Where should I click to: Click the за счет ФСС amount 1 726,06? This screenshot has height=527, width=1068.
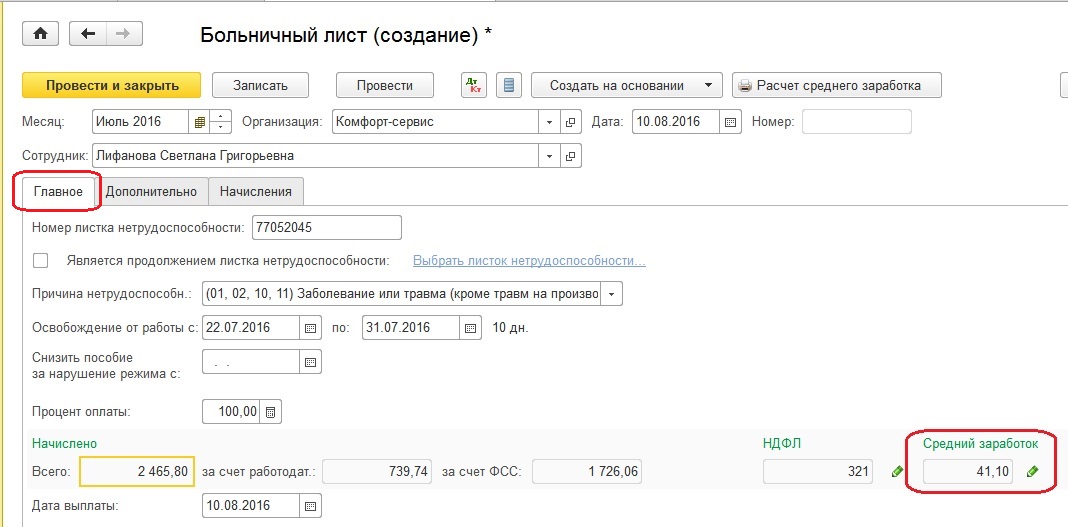[586, 471]
